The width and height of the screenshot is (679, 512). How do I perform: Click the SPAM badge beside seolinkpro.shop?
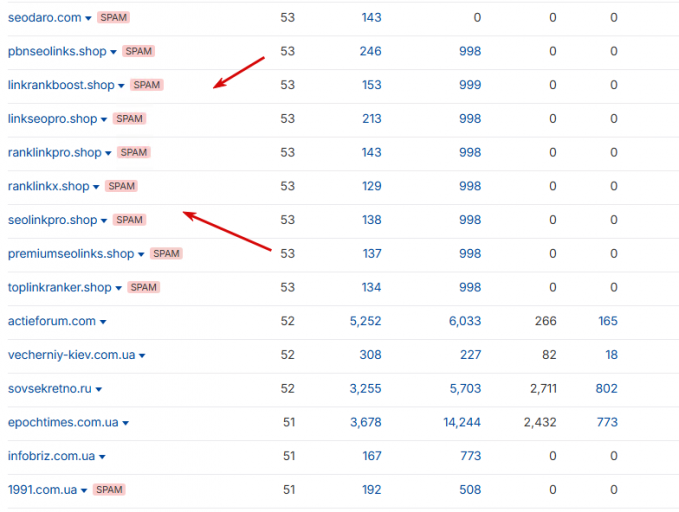pos(129,220)
